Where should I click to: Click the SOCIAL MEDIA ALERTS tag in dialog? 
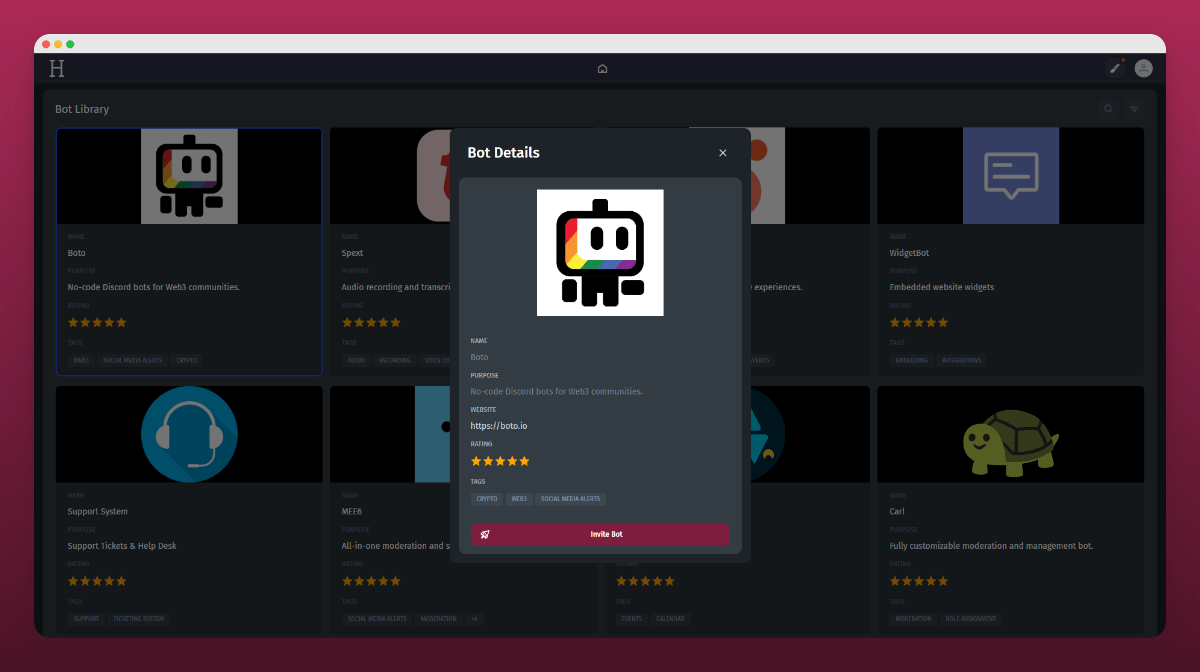570,499
